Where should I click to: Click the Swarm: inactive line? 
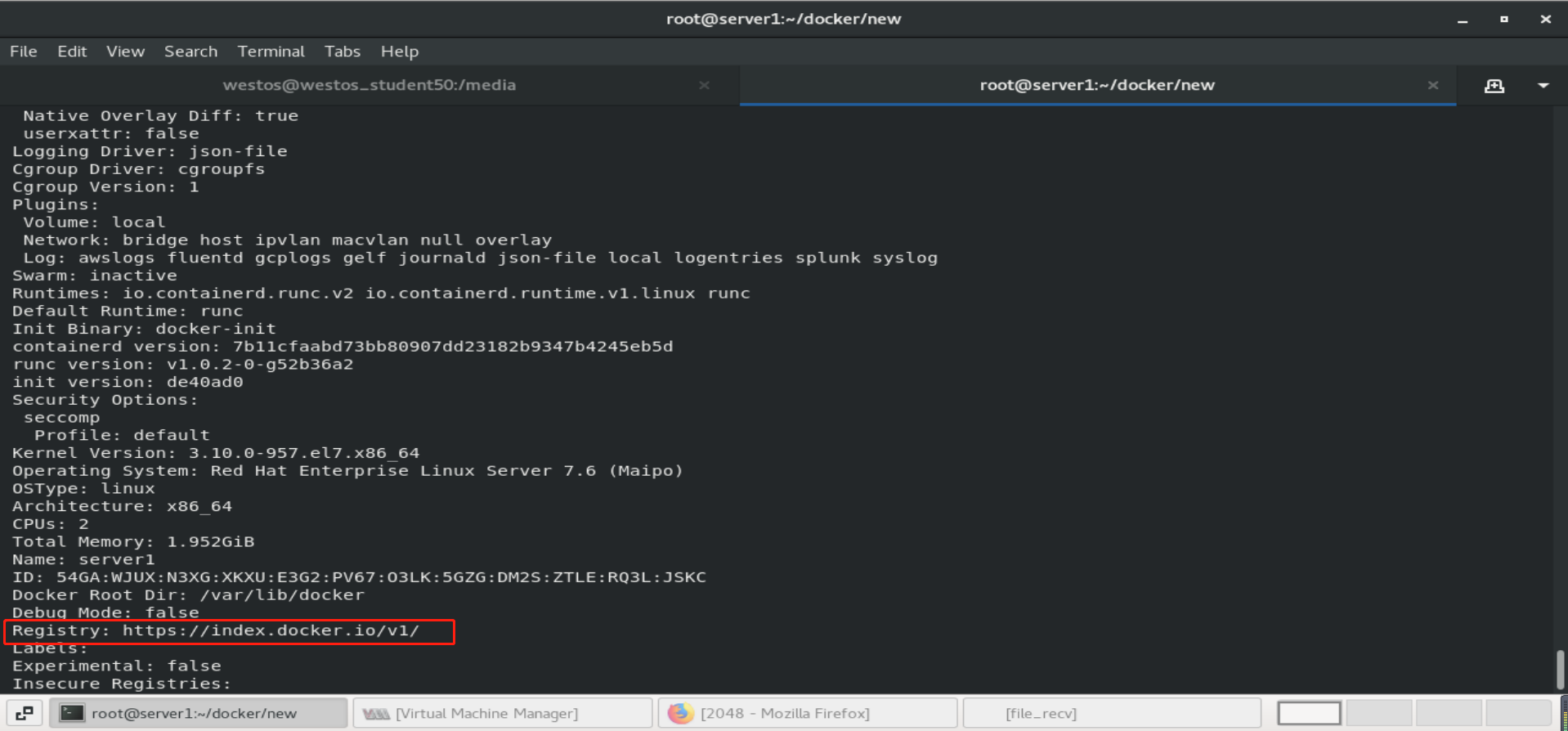pos(95,276)
